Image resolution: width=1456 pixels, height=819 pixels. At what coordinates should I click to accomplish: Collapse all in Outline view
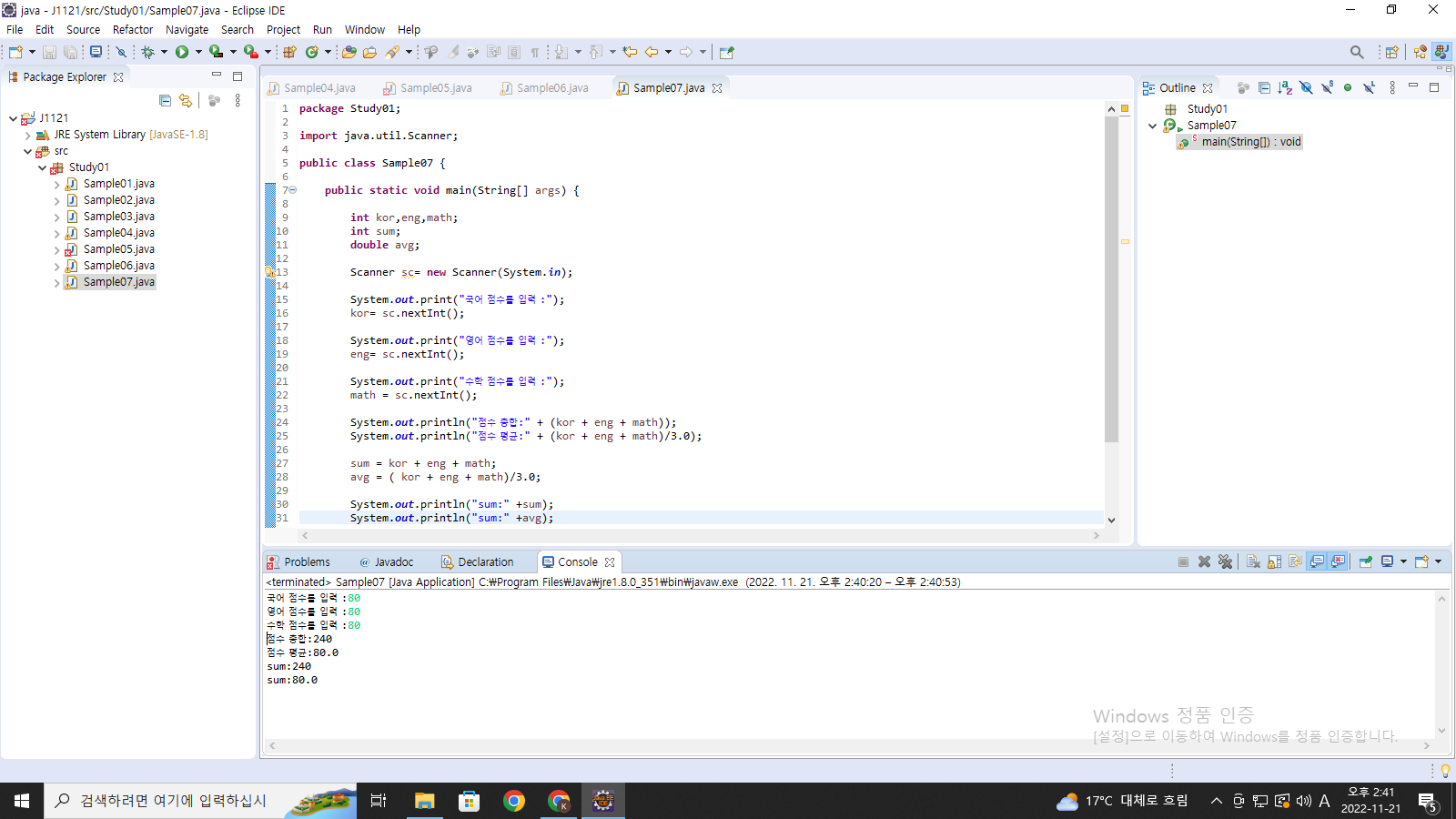(1264, 87)
